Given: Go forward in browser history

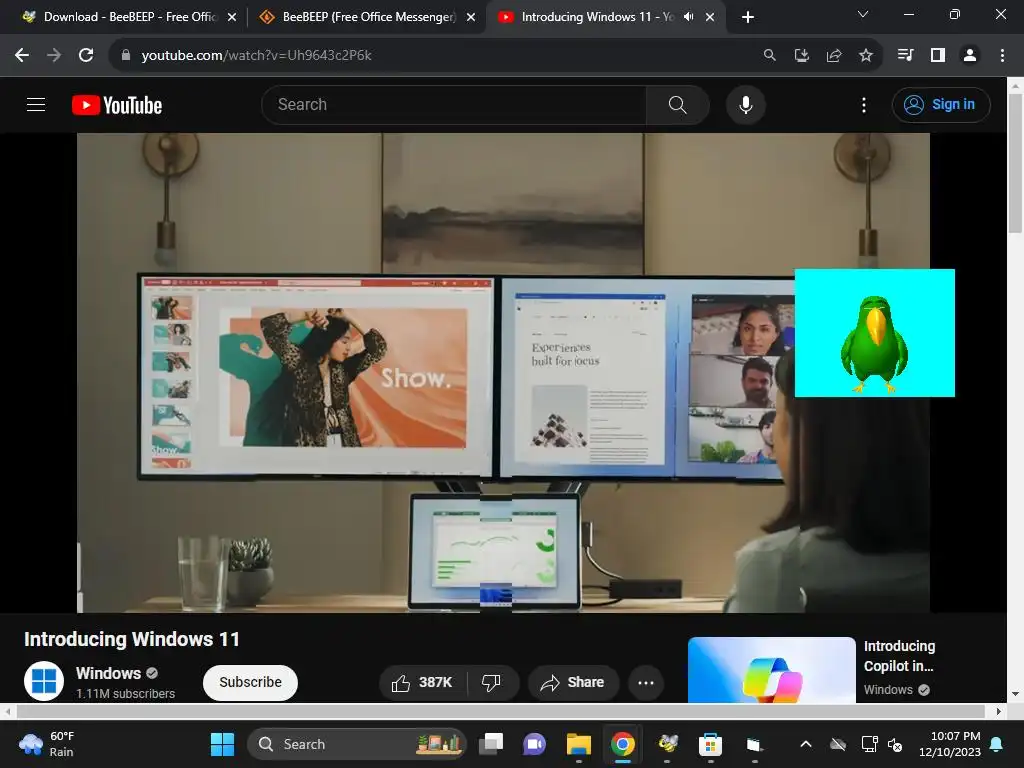Looking at the screenshot, I should 54,55.
